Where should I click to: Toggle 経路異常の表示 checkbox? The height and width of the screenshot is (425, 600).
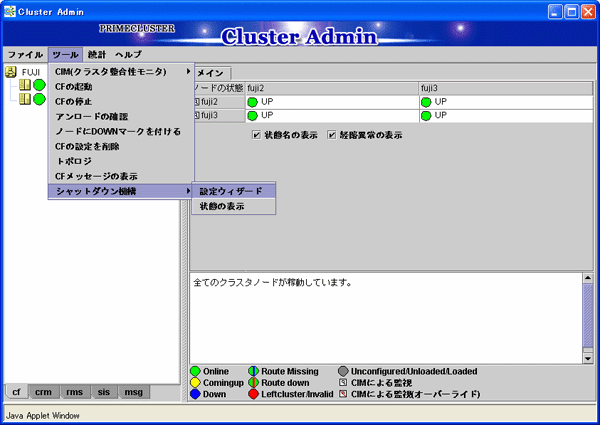tap(332, 135)
